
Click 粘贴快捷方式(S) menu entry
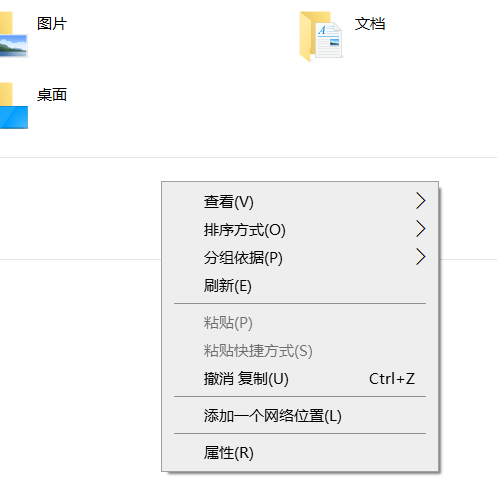tap(300, 351)
